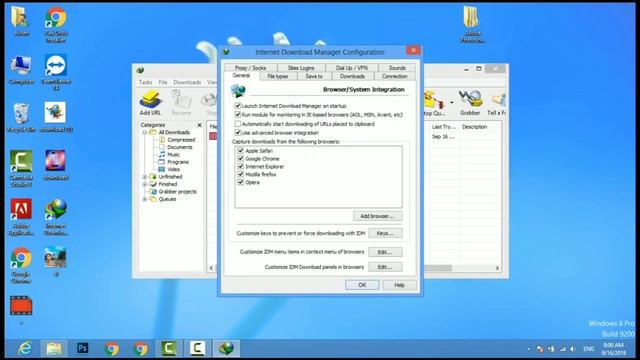Viewport: 640px width, 360px height.
Task: Select the Adobe Photoshop folder on desktop
Action: (472, 24)
